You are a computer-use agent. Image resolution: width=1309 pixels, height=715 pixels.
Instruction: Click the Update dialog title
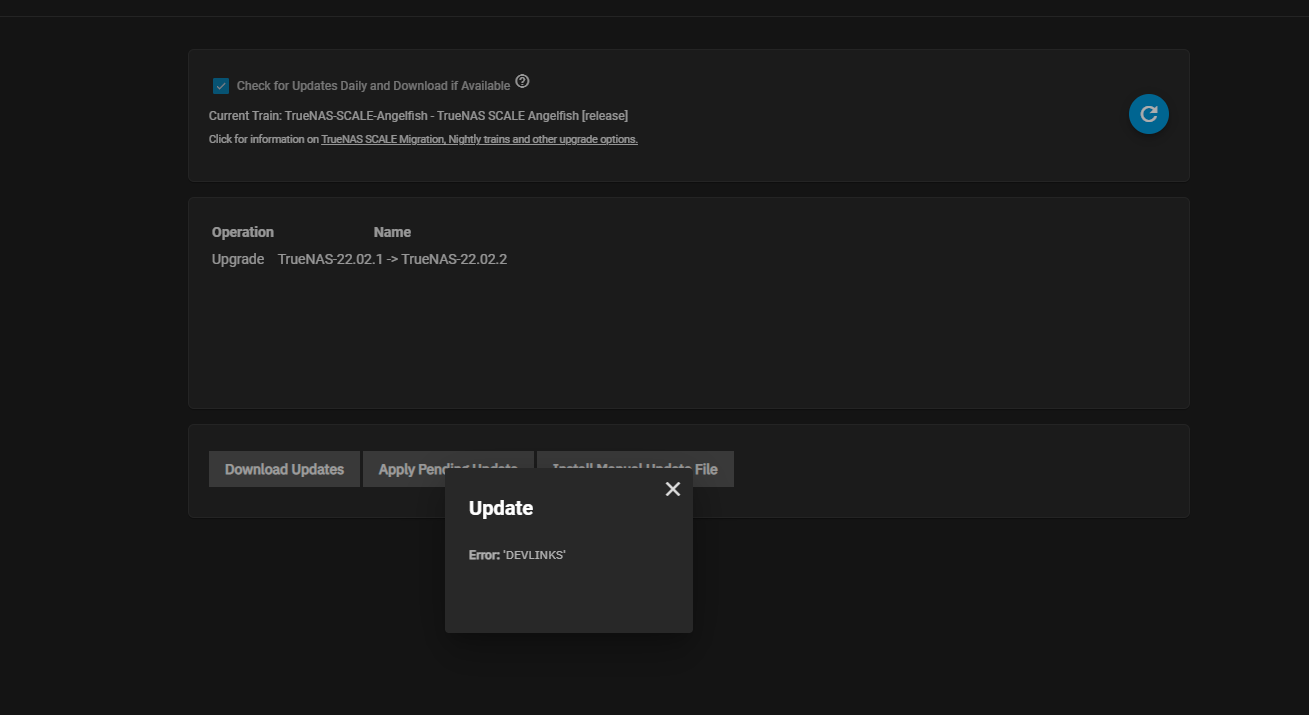501,508
